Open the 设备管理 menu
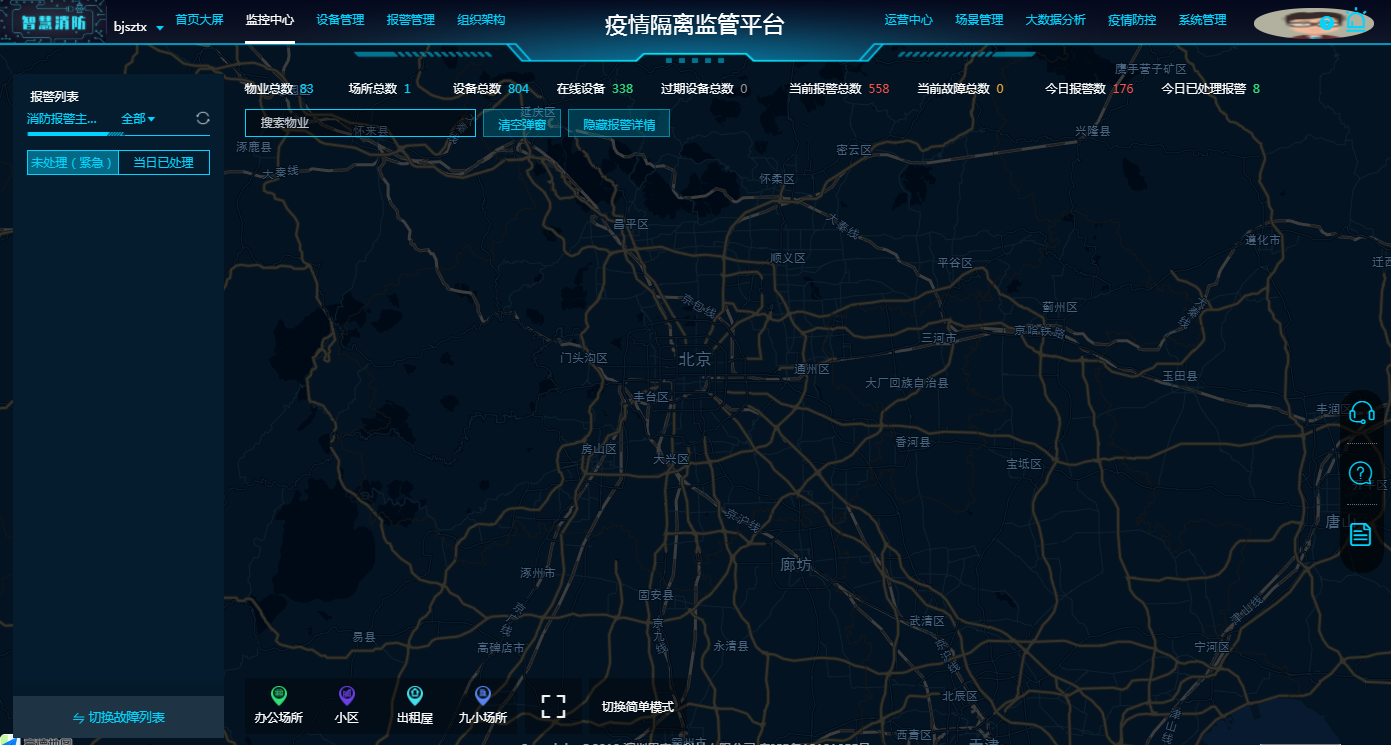Viewport: 1391px width, 745px height. point(340,20)
